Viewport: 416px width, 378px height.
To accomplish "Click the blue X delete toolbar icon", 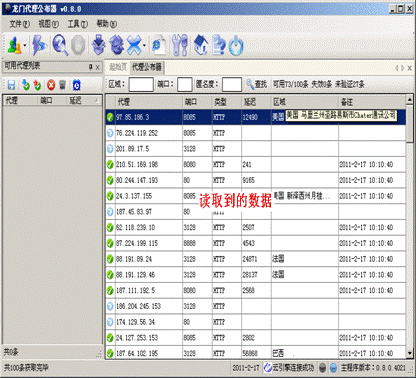I will (134, 45).
